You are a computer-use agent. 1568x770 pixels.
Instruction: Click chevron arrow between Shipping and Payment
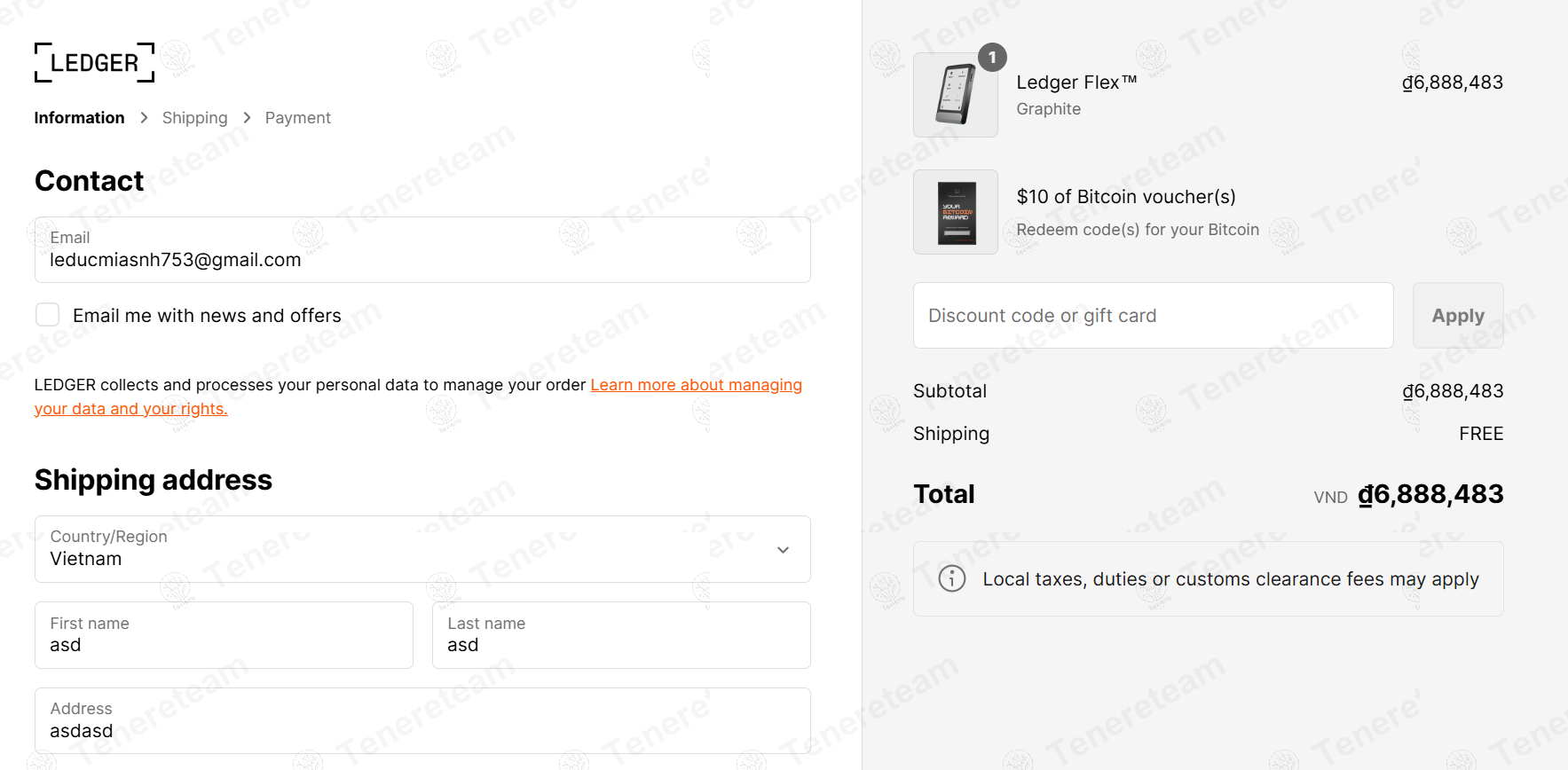click(x=247, y=118)
